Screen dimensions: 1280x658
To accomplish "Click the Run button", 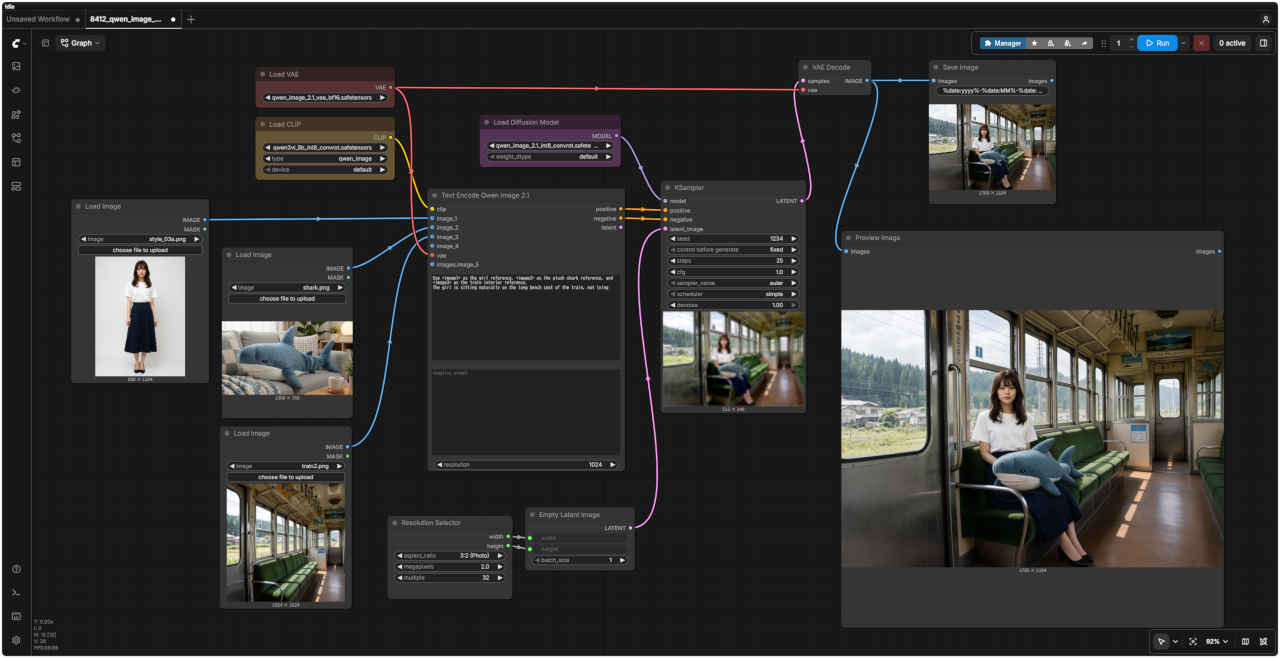I will [x=1157, y=43].
